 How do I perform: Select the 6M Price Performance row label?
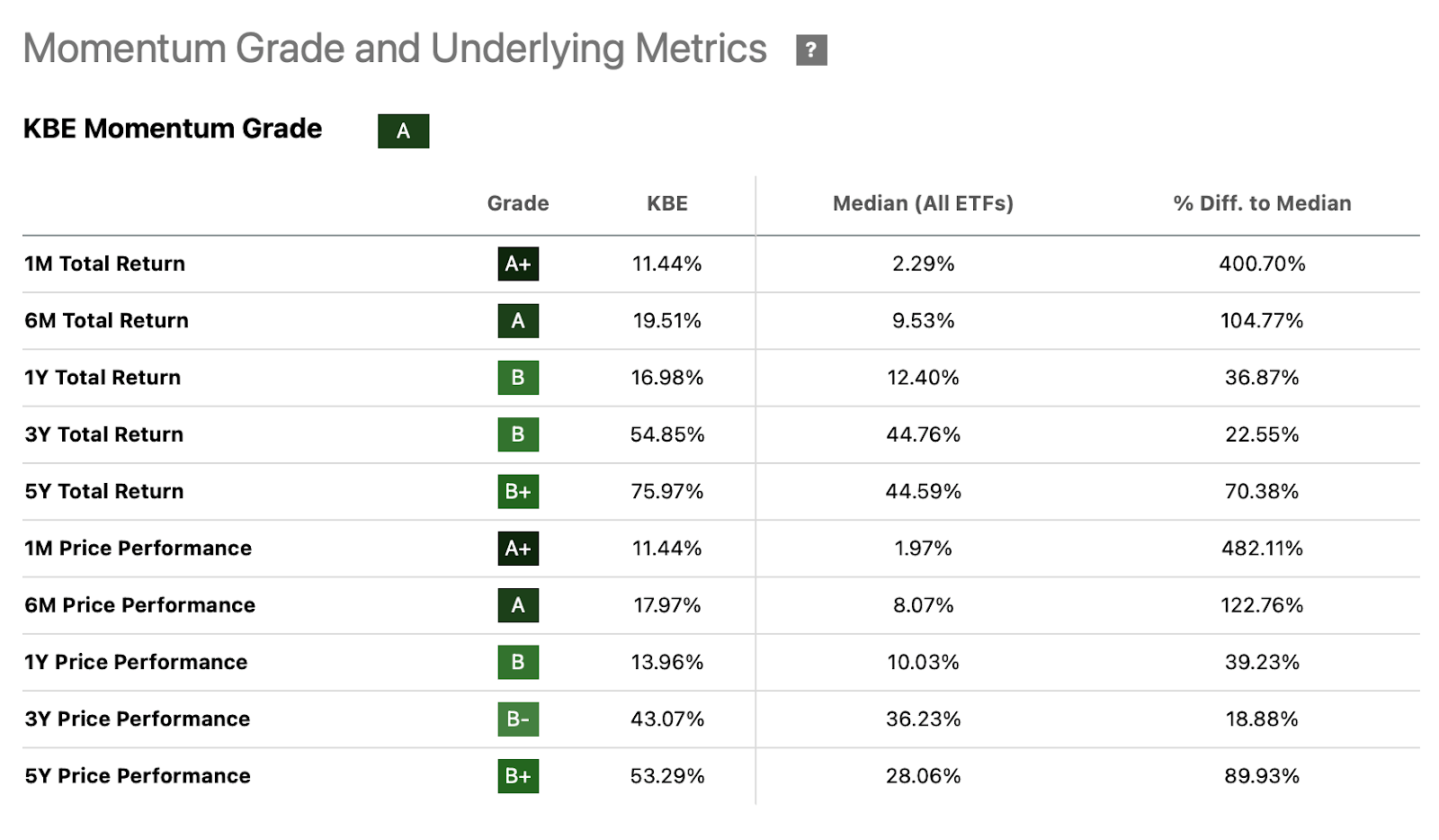140,605
